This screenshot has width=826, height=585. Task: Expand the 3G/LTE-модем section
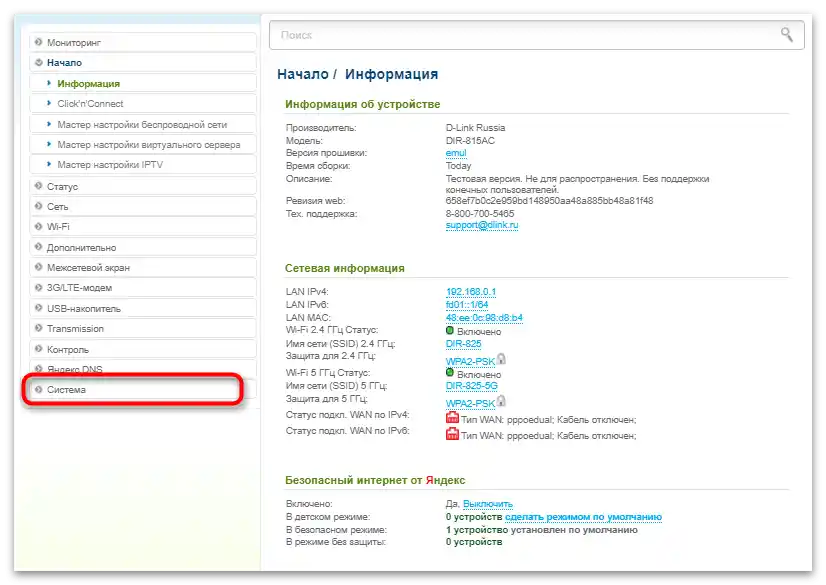tap(143, 287)
